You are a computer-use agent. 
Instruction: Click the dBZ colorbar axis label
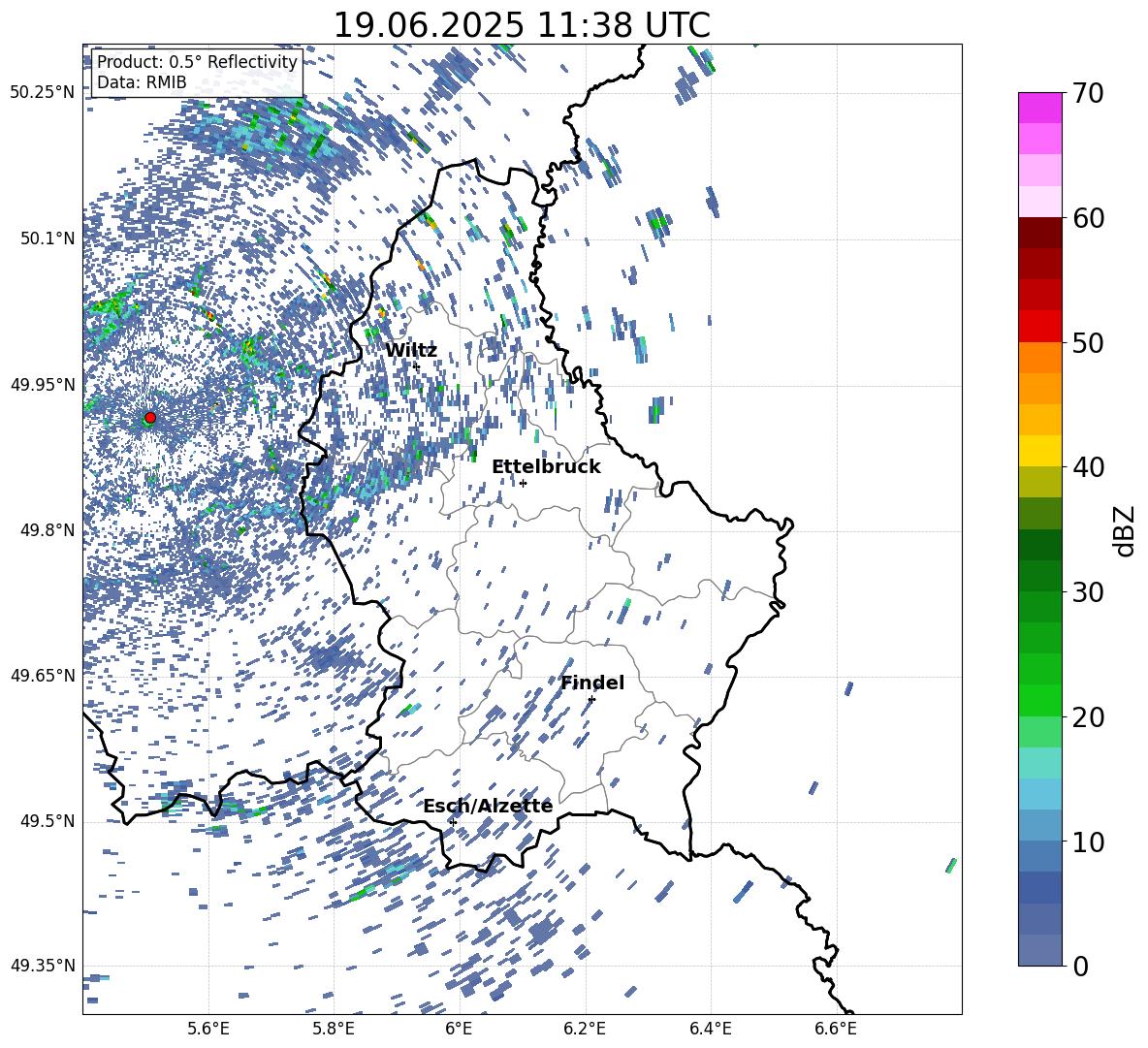[1126, 530]
